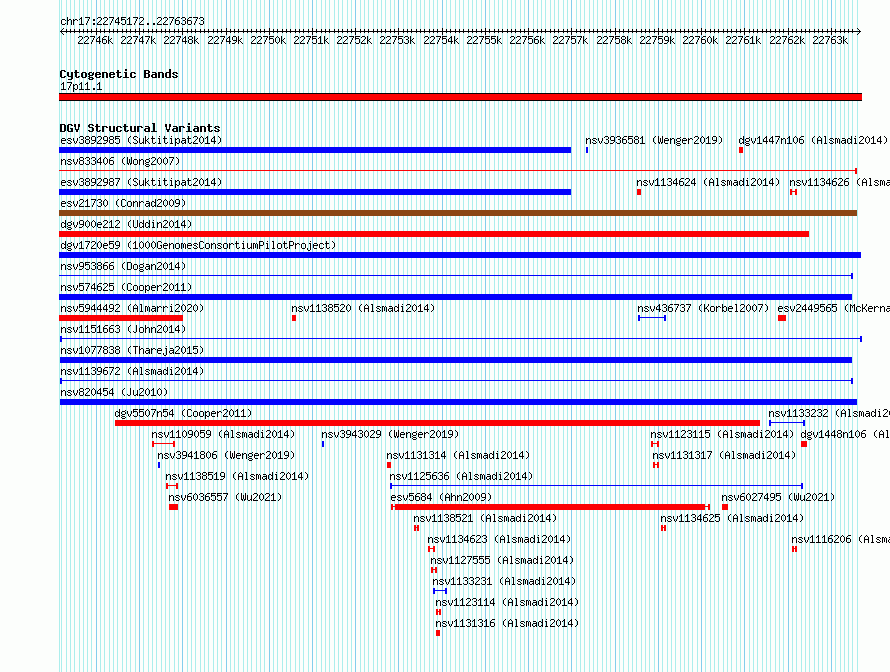890x672 pixels.
Task: Click the nsv1131316 (Alsmadi2014) label
Action: 507,623
